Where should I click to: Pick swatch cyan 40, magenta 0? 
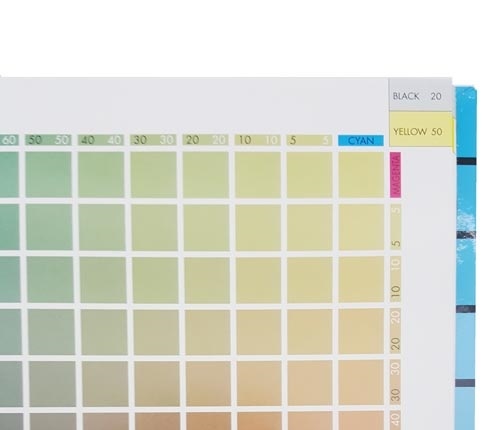click(x=101, y=175)
